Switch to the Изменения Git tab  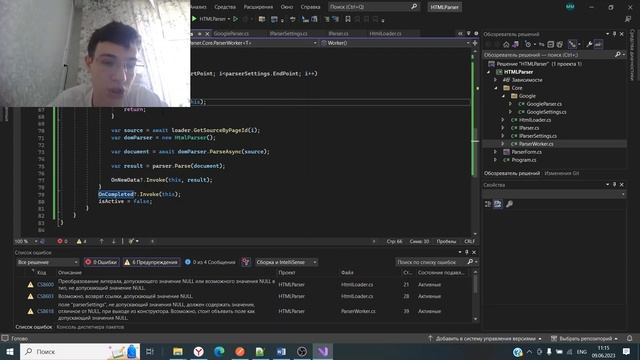(561, 173)
